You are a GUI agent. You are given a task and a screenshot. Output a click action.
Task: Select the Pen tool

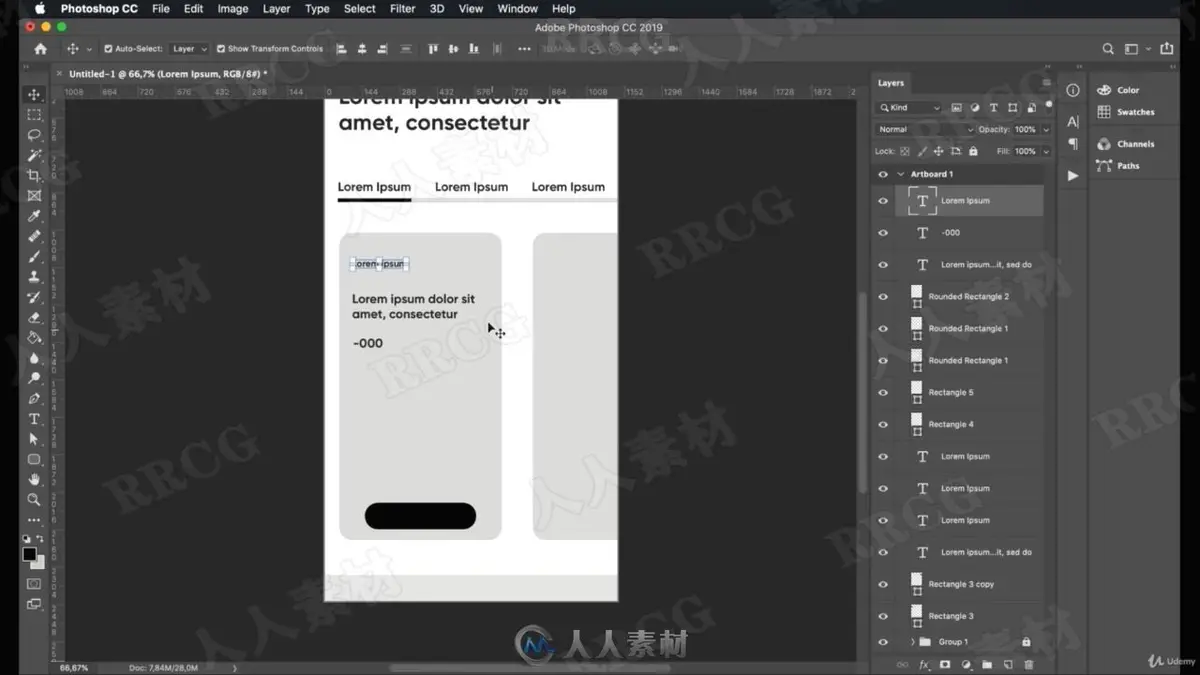34,399
